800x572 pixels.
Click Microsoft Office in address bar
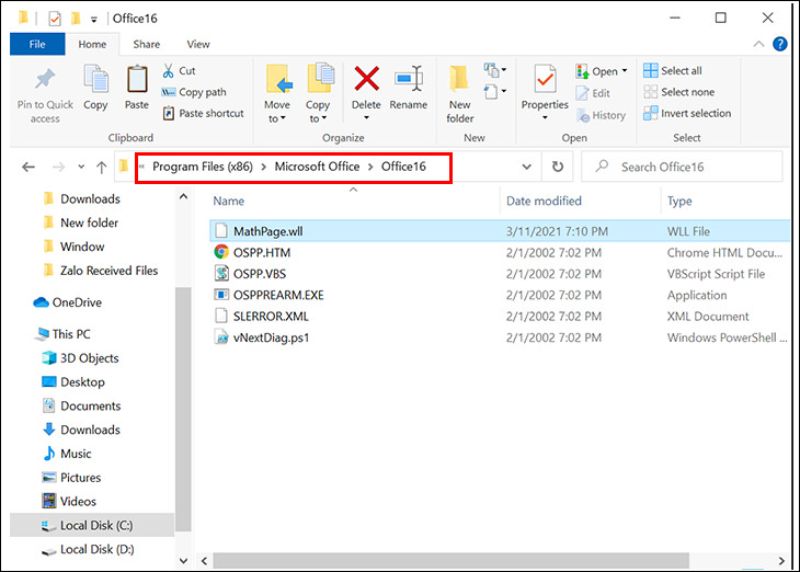pos(317,166)
